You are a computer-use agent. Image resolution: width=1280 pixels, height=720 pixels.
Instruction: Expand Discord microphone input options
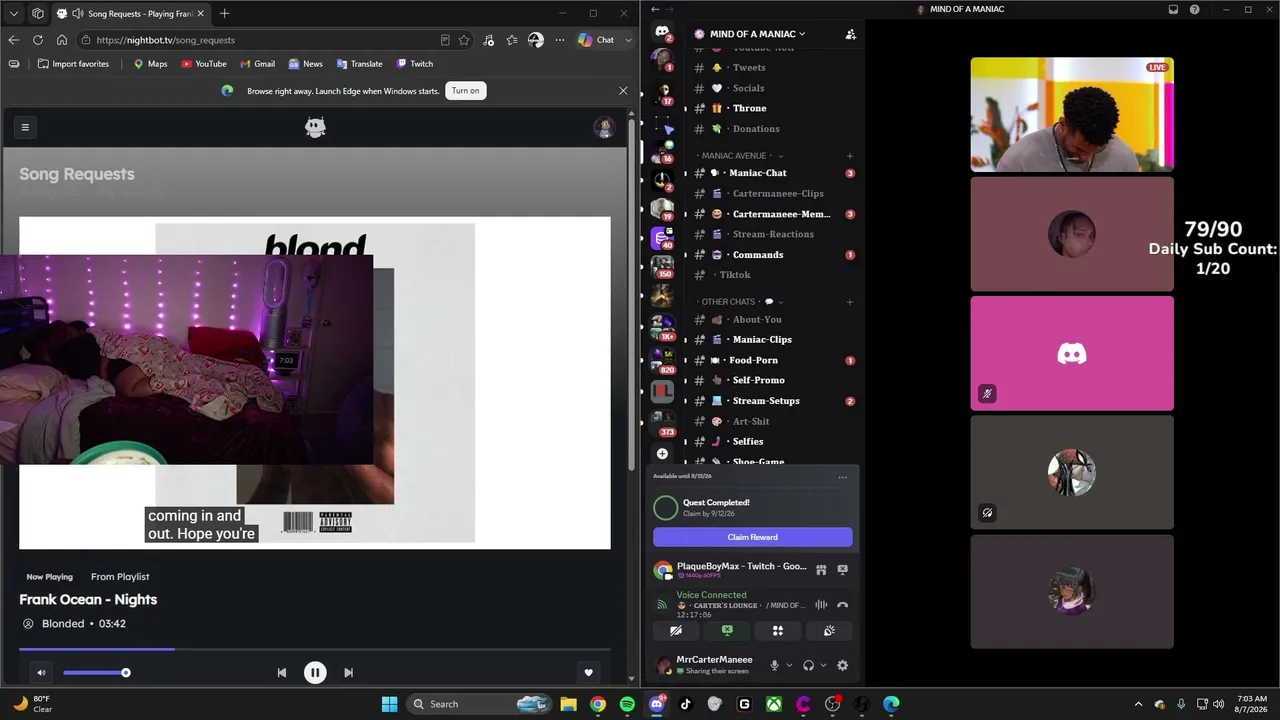(789, 665)
